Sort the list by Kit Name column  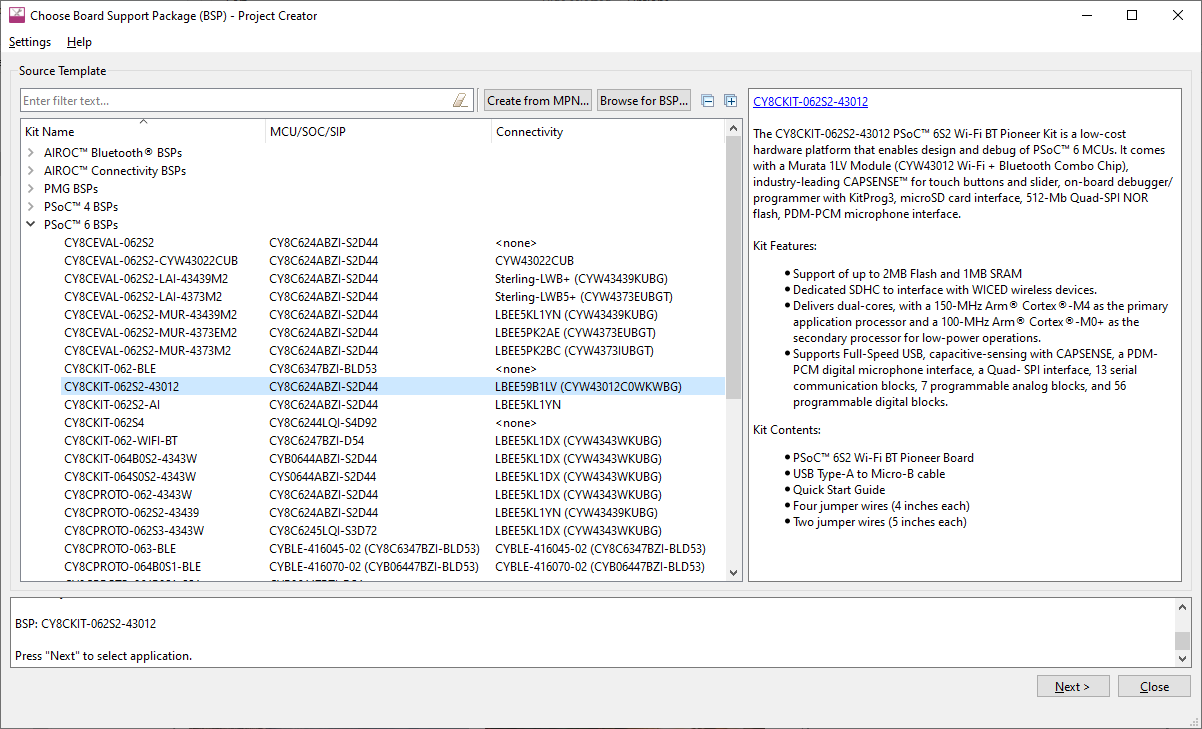click(143, 132)
